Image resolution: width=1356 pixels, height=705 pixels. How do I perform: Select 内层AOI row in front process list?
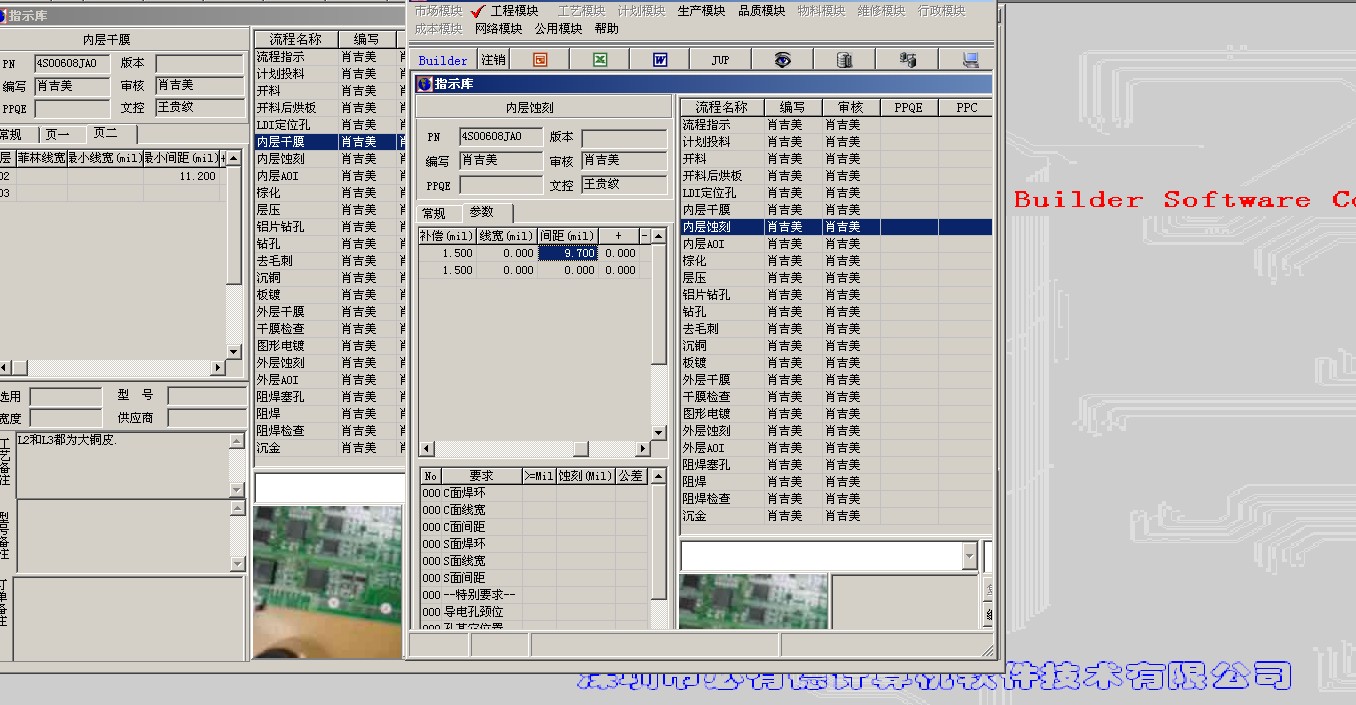pyautogui.click(x=835, y=244)
